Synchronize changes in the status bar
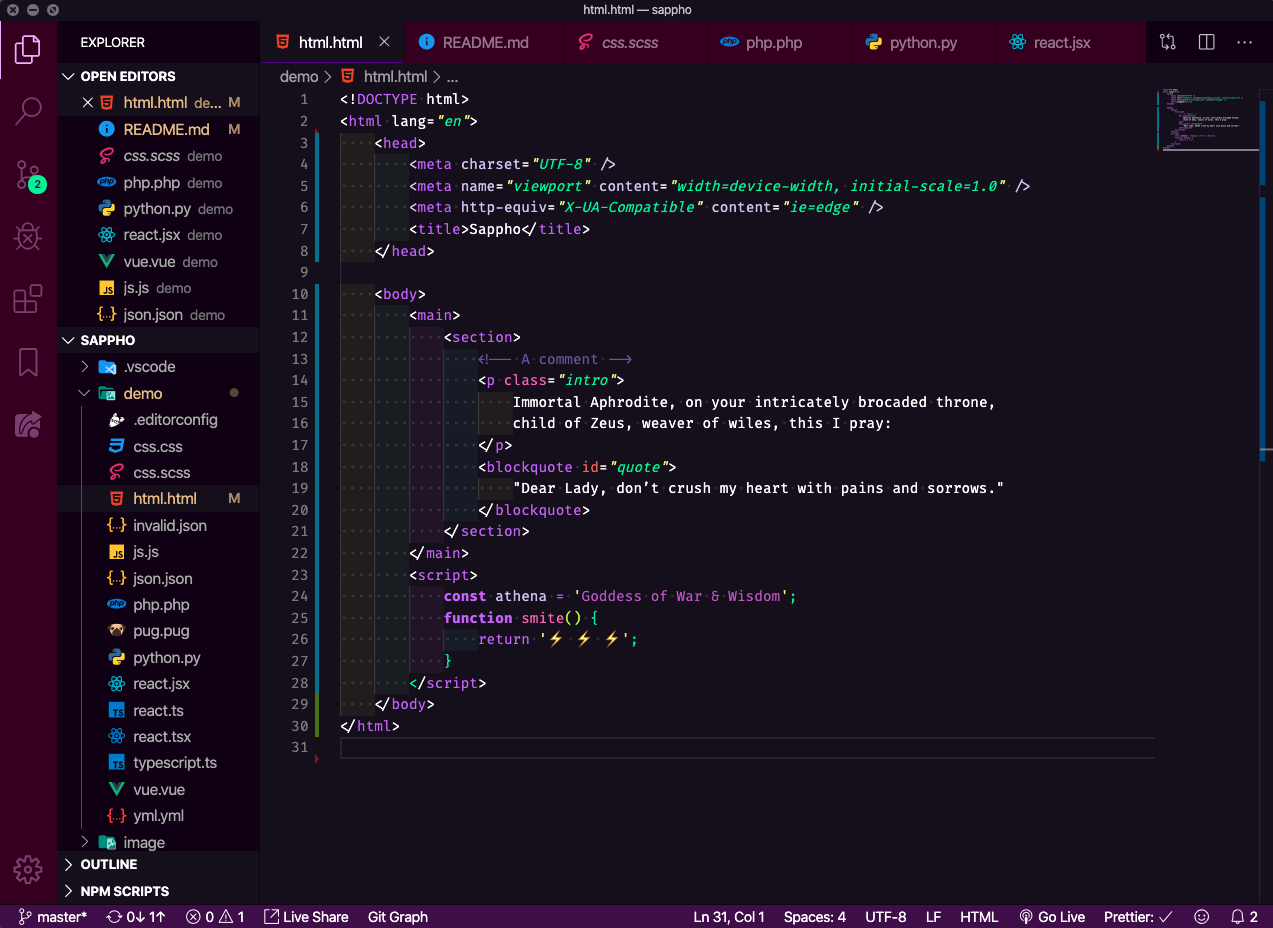1273x928 pixels. click(136, 916)
